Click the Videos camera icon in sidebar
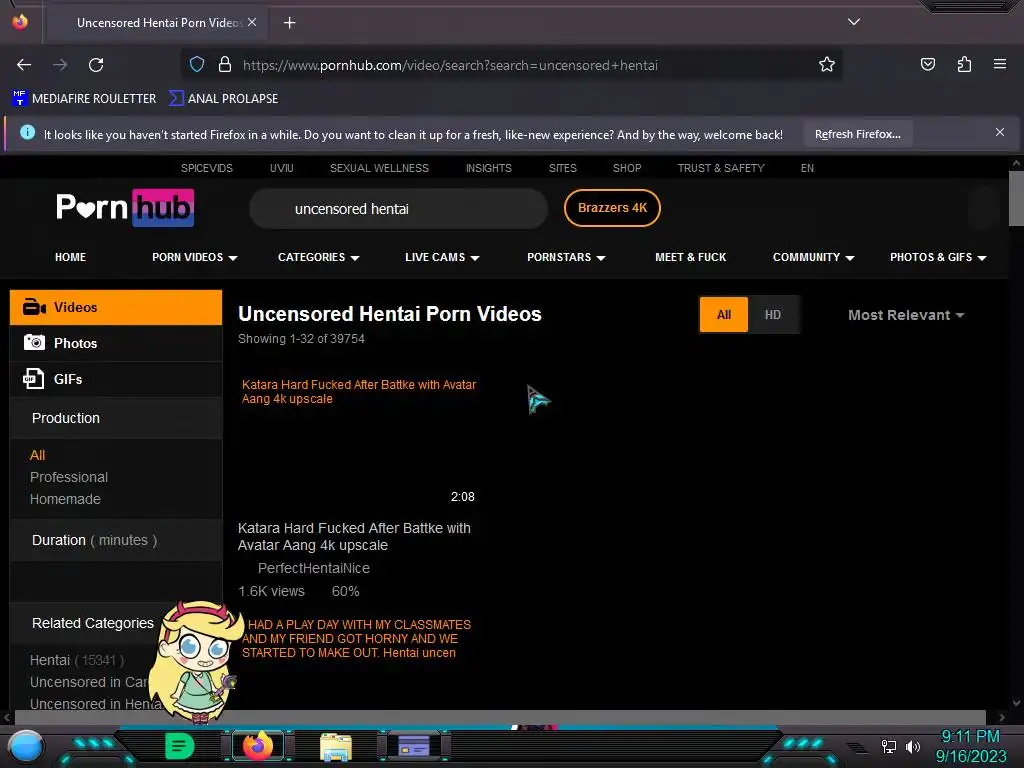 coord(34,307)
